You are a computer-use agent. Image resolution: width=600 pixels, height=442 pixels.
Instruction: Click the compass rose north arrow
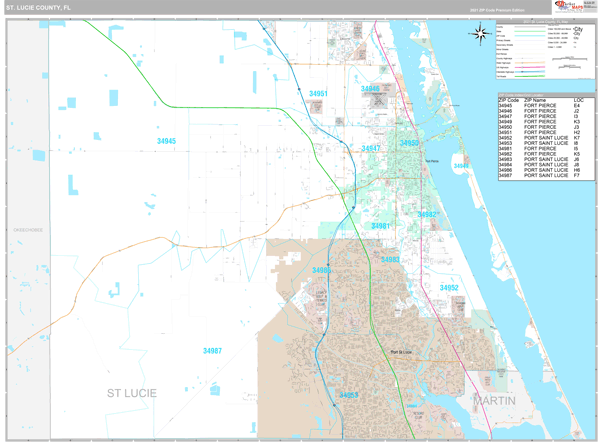479,34
